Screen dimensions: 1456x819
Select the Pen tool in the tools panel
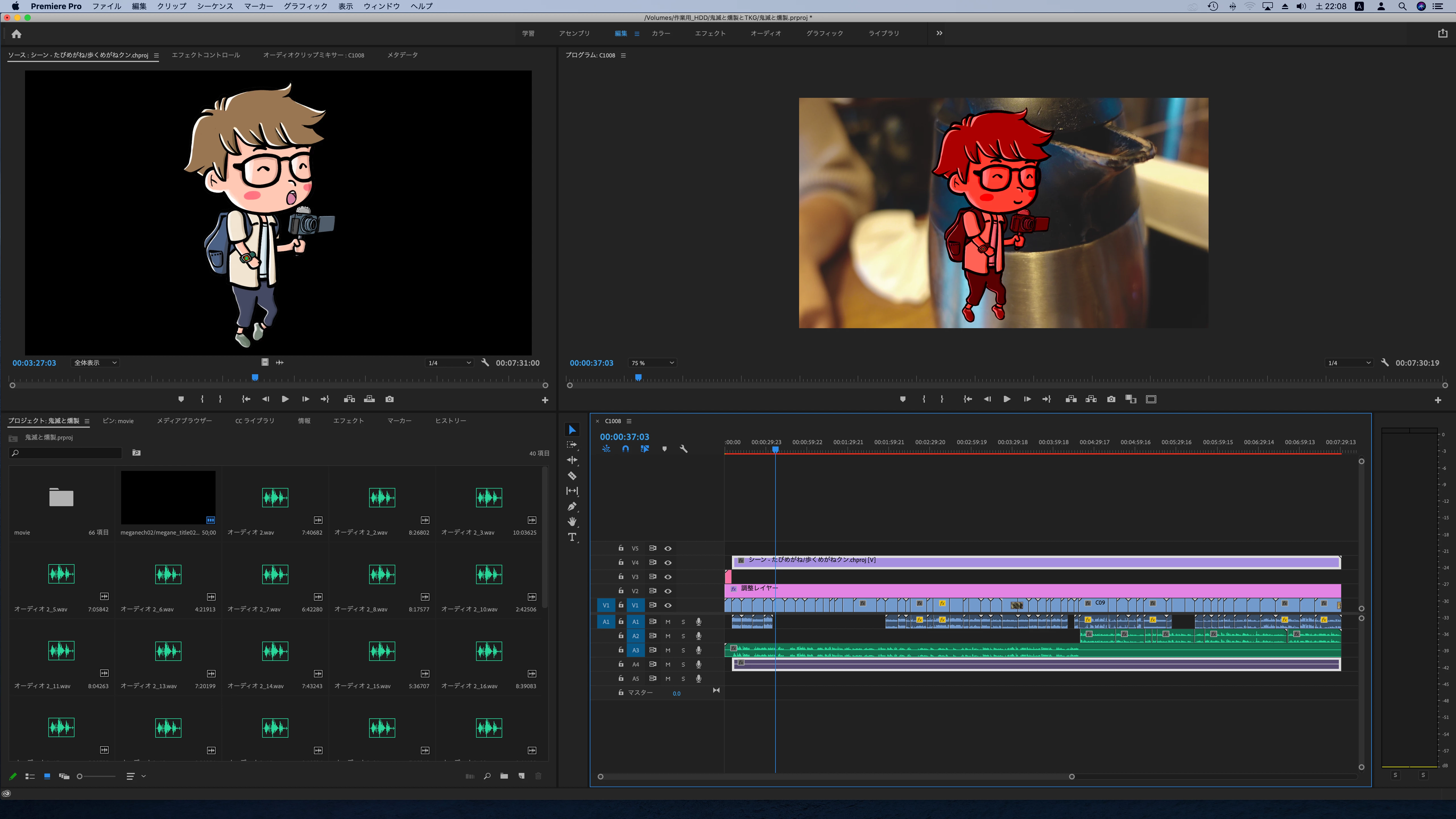(x=572, y=506)
